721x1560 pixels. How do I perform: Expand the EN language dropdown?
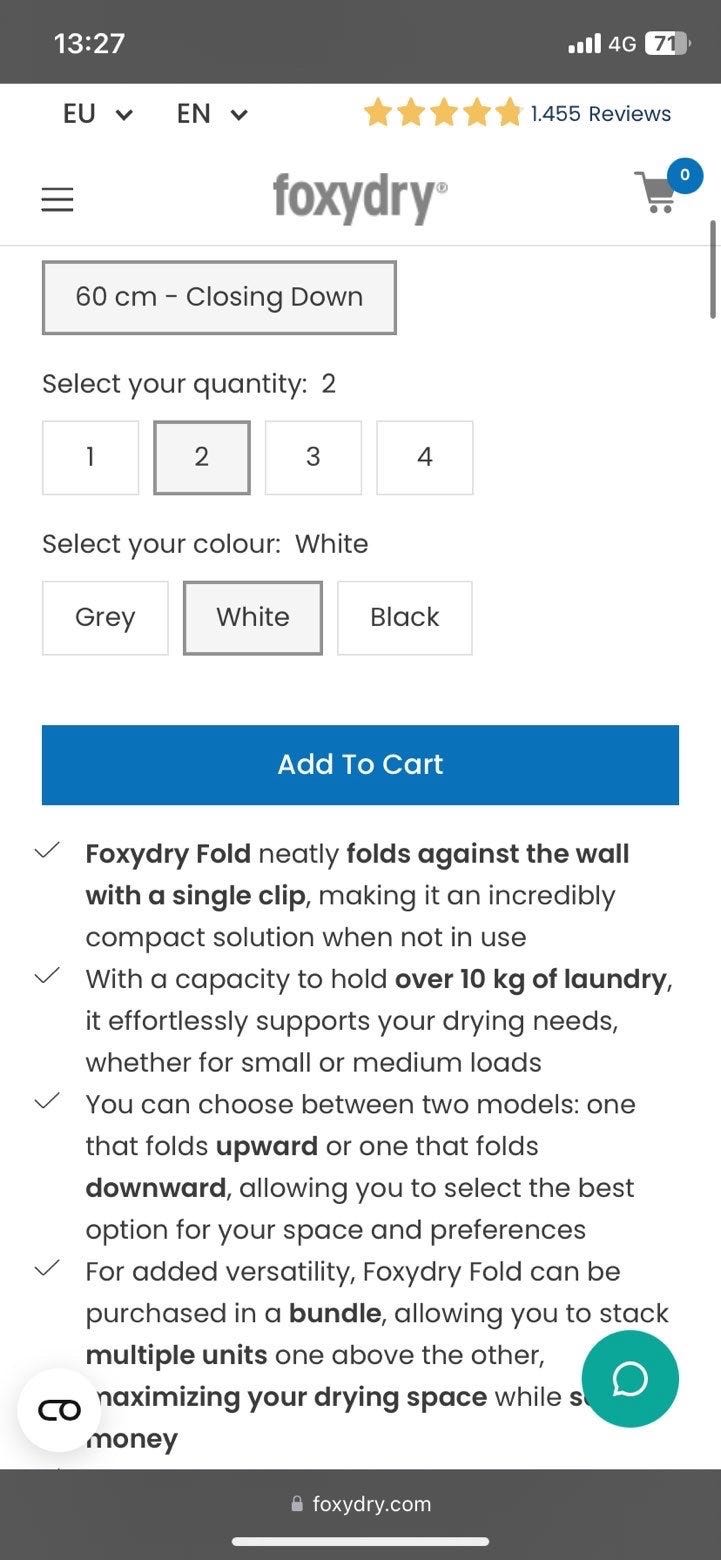pos(211,114)
